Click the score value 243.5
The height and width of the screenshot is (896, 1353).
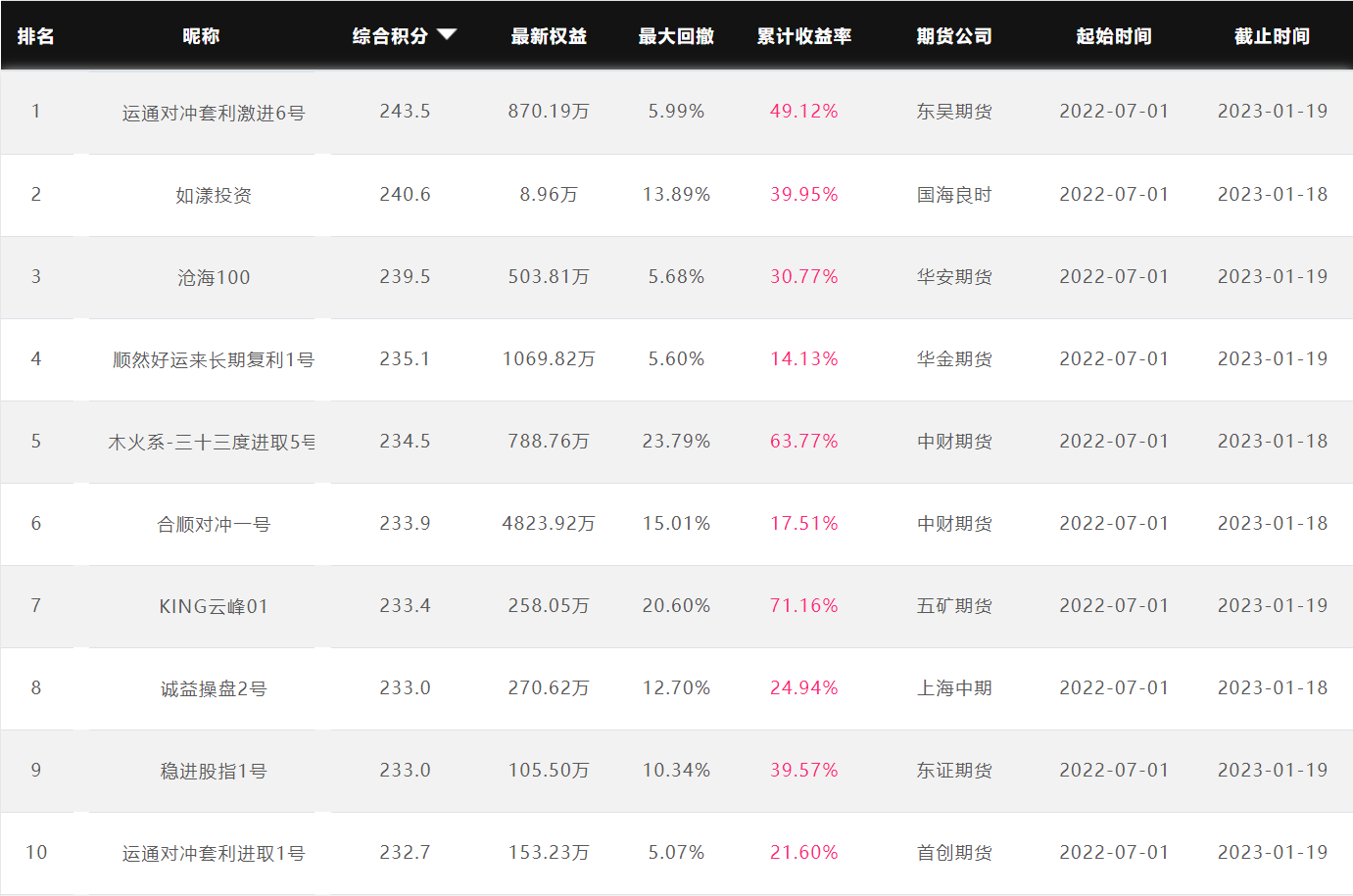click(x=405, y=111)
